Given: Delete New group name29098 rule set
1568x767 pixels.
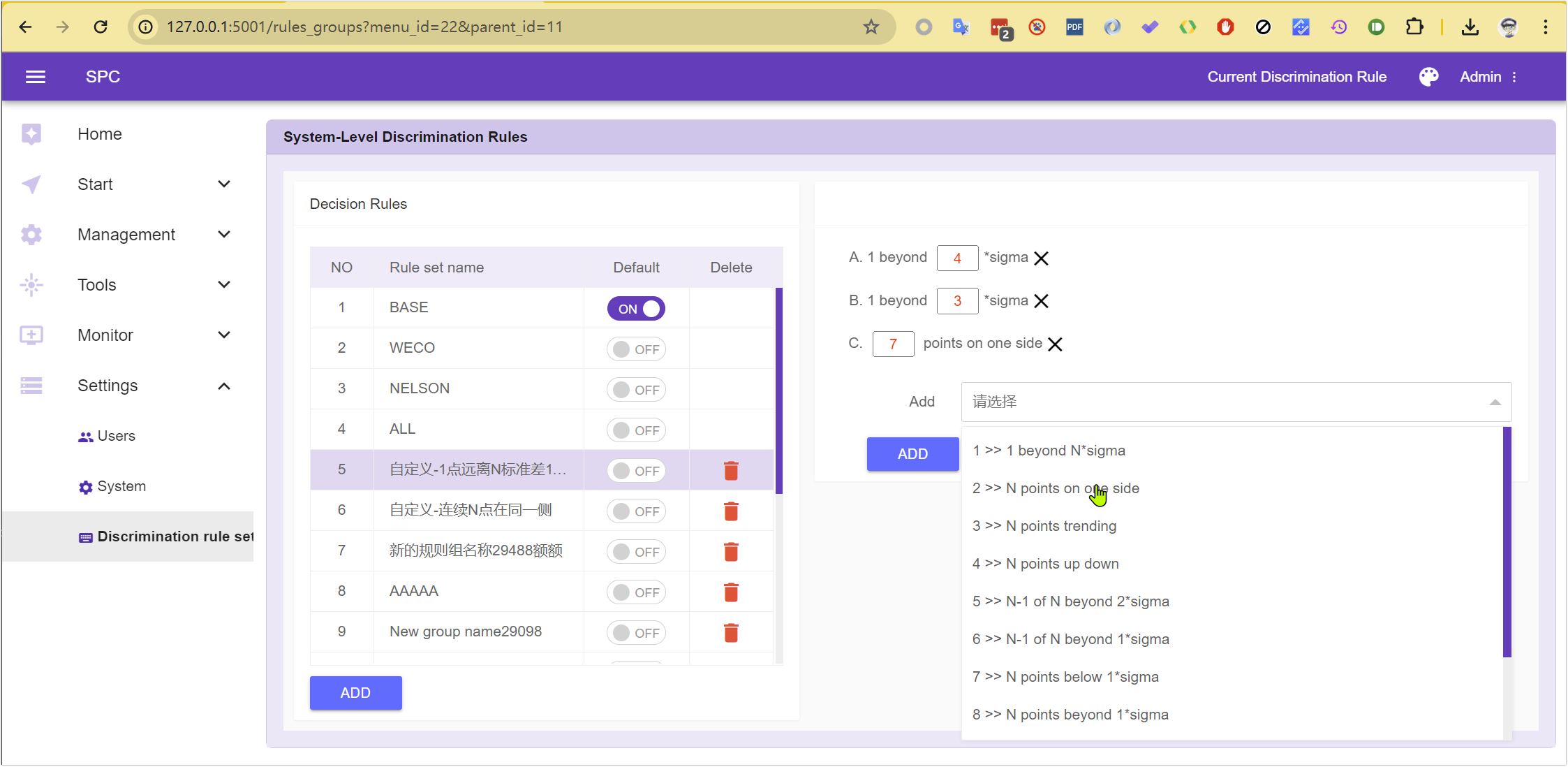Looking at the screenshot, I should (731, 633).
